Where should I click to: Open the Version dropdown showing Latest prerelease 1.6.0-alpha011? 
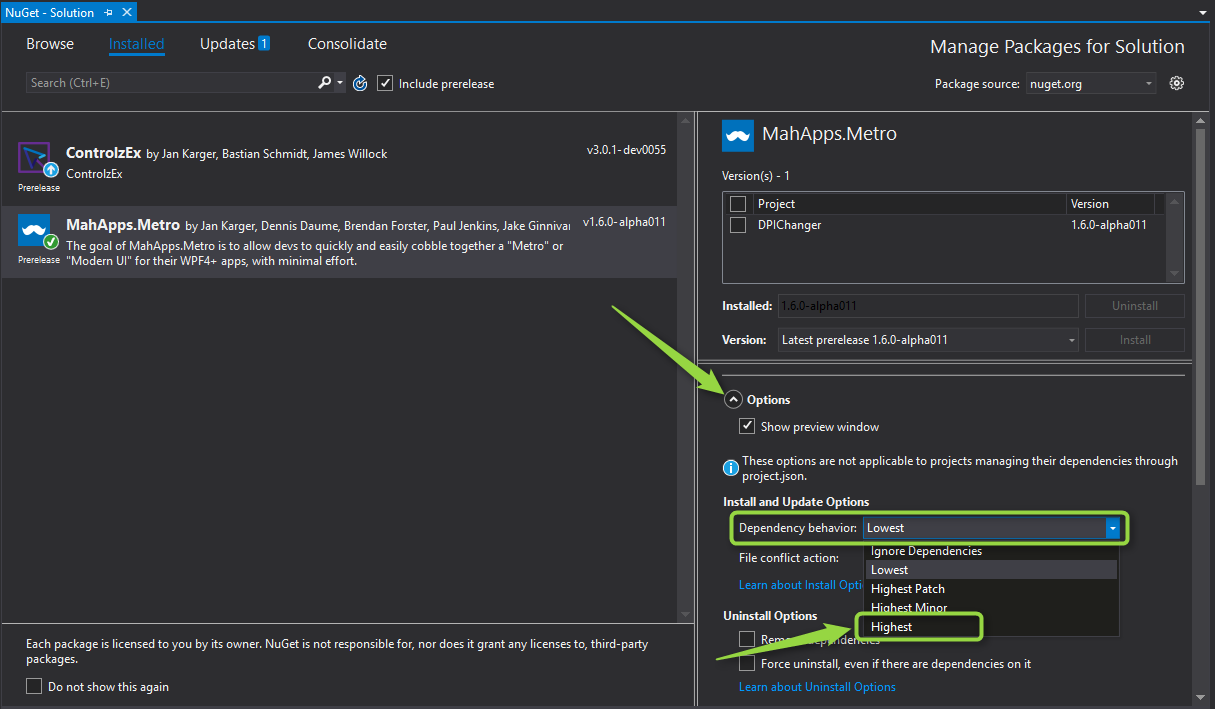pos(1071,339)
